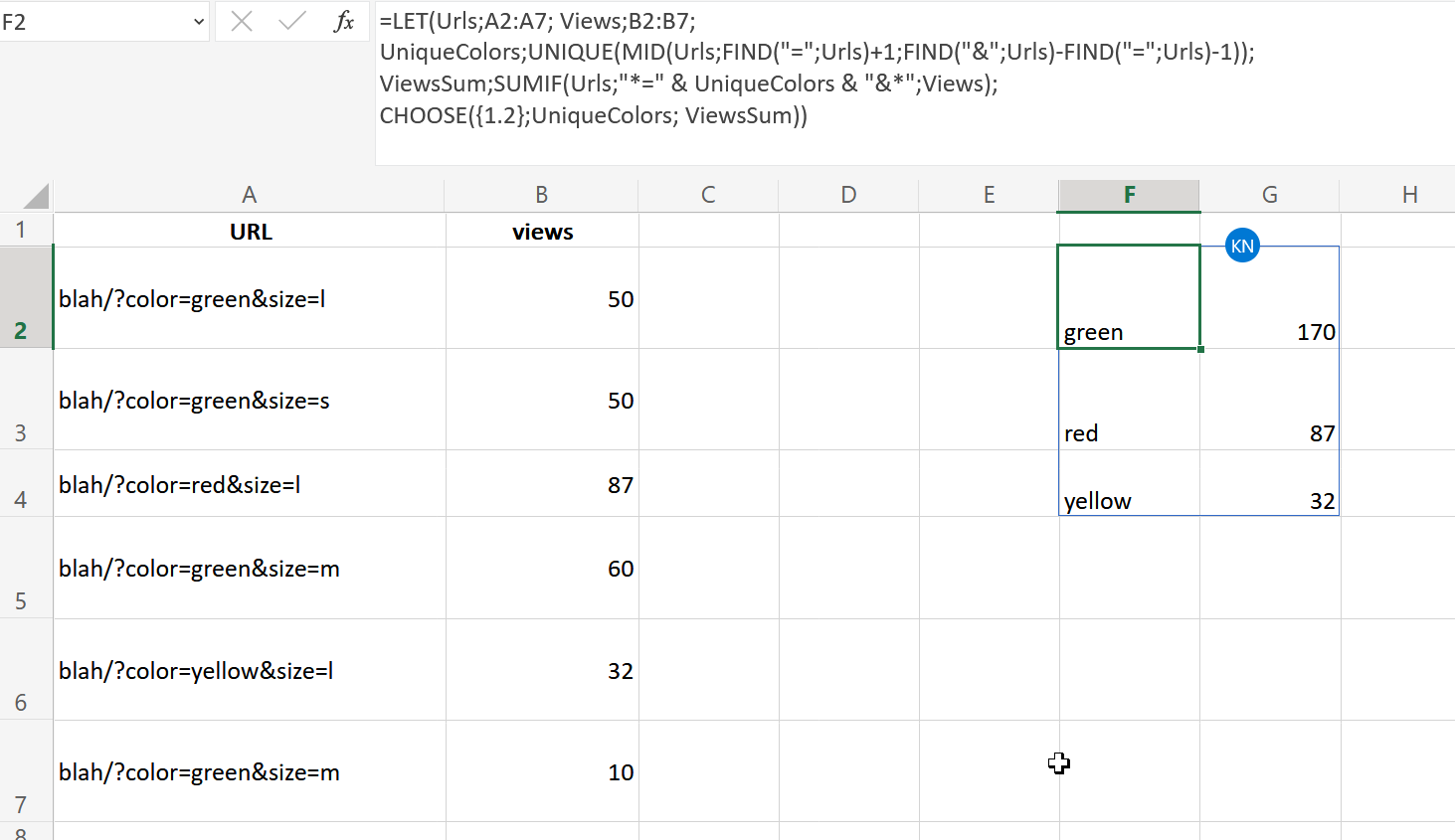The height and width of the screenshot is (840, 1455).
Task: Click the Select All corner triangle
Action: 36,195
